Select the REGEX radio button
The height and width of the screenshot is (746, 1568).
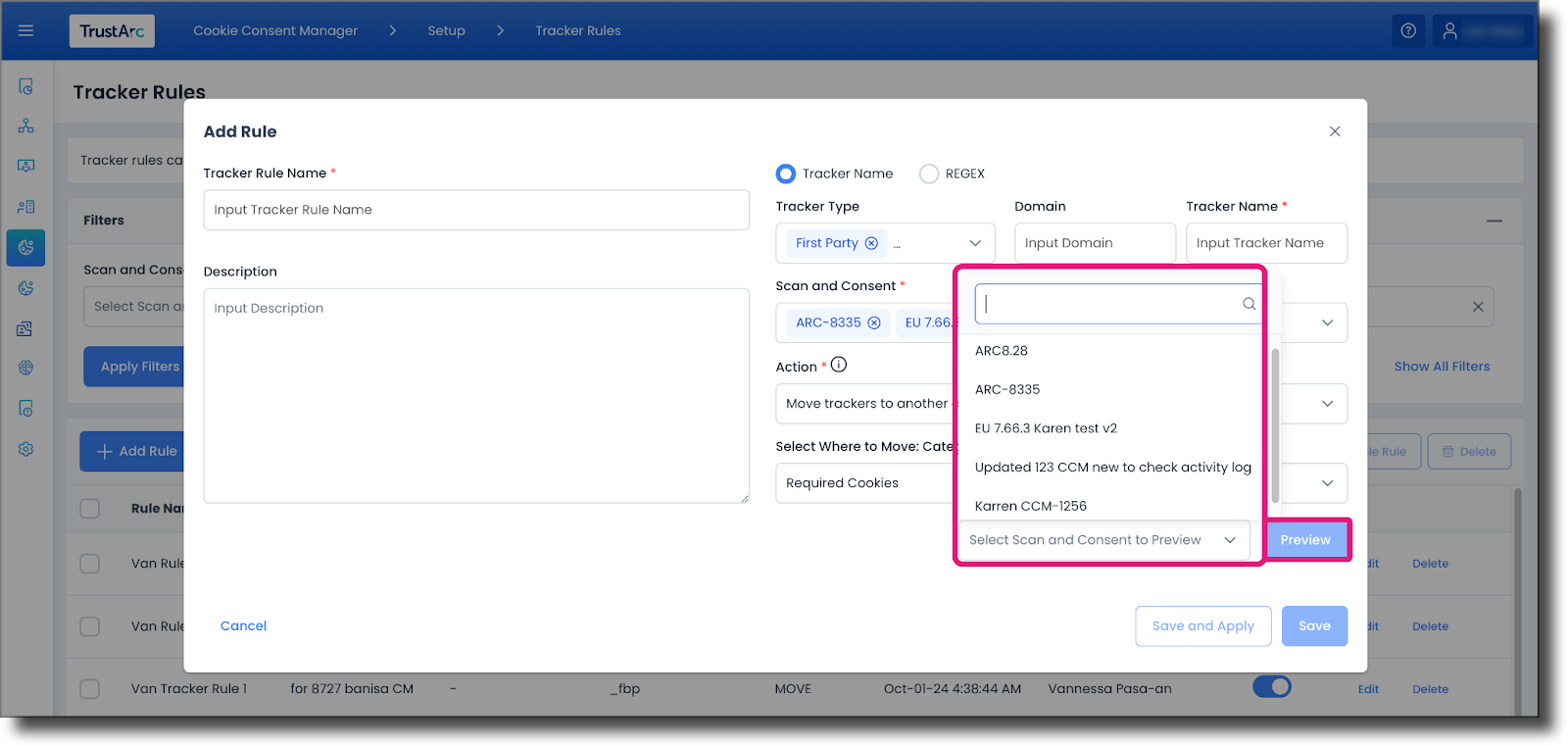click(x=929, y=174)
